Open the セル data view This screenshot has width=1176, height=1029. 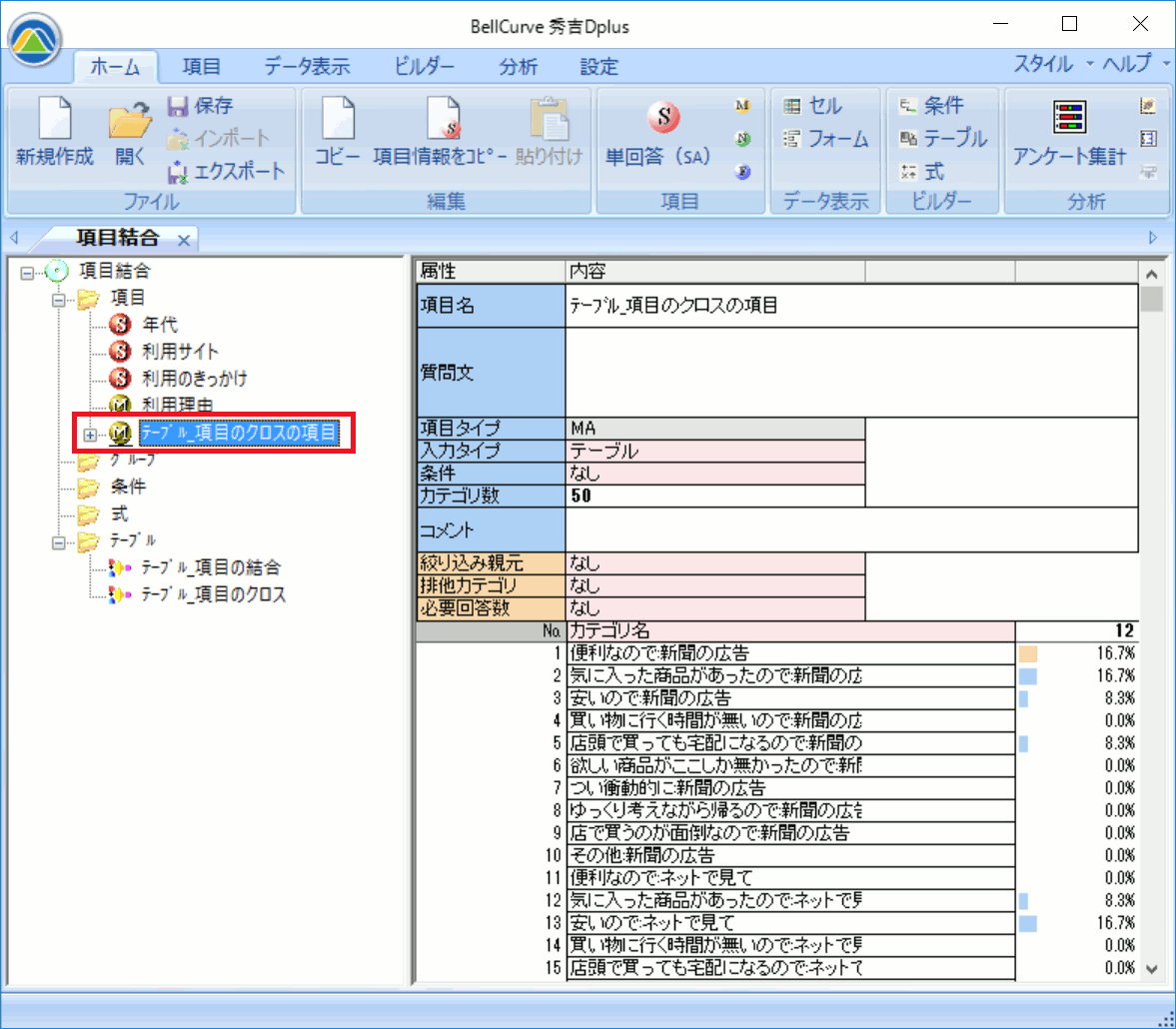click(x=813, y=106)
